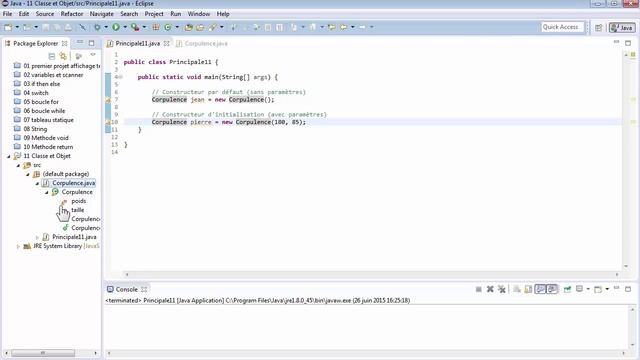Image resolution: width=640 pixels, height=360 pixels.
Task: Click line 10 warning marker in gutter
Action: point(108,122)
